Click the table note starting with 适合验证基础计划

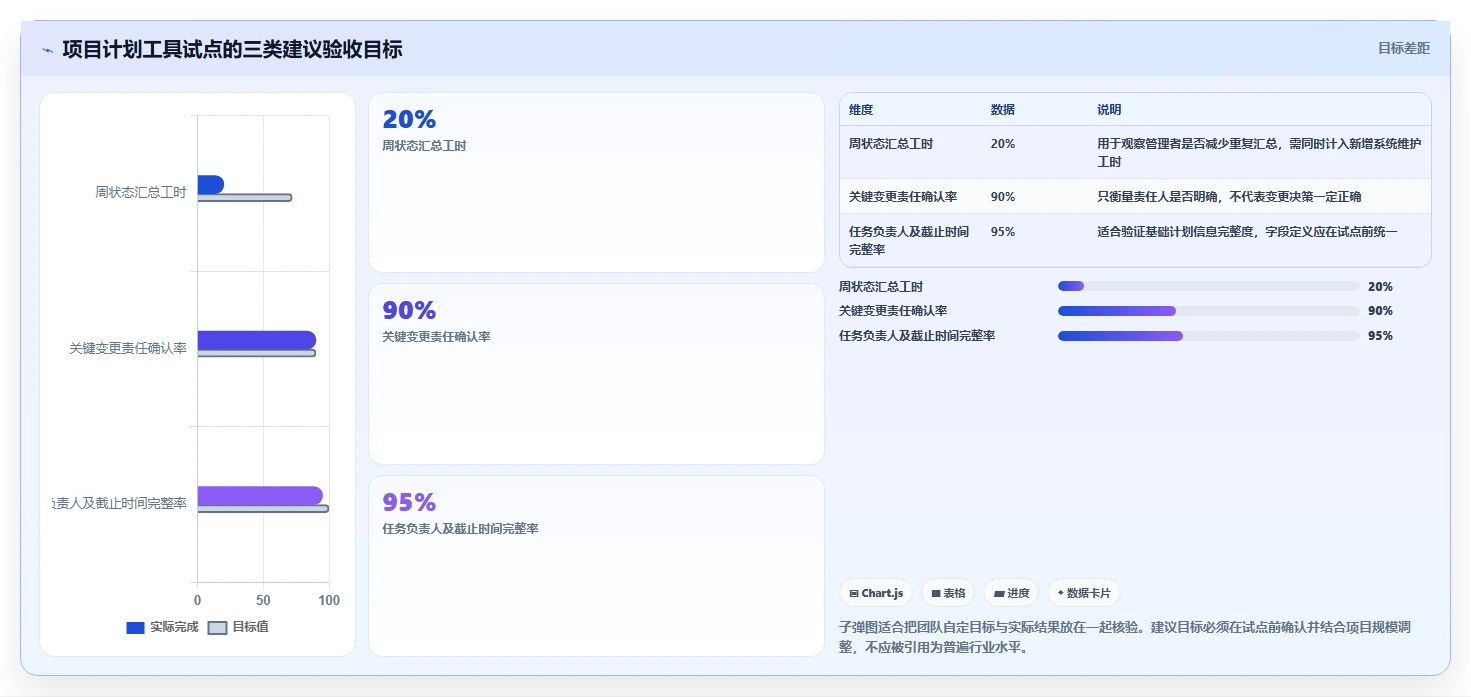(x=1247, y=232)
